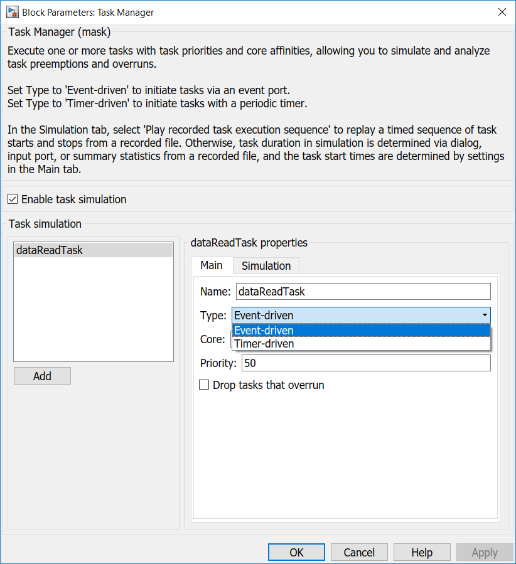Enable Drop tasks that overrun
516x564 pixels.
coord(204,385)
